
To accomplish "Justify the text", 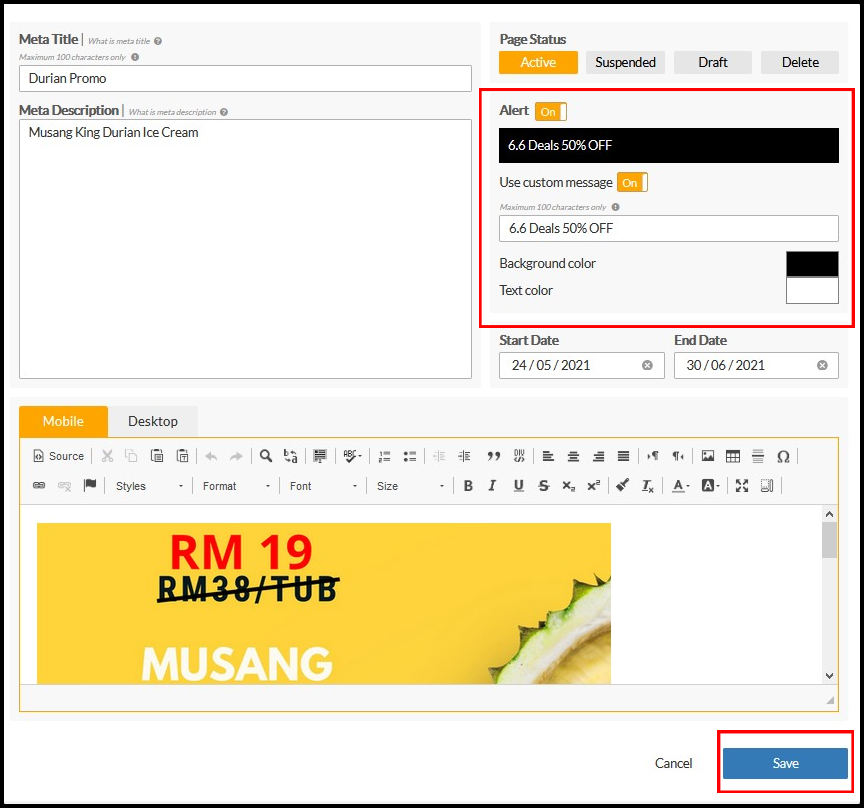I will coord(623,456).
